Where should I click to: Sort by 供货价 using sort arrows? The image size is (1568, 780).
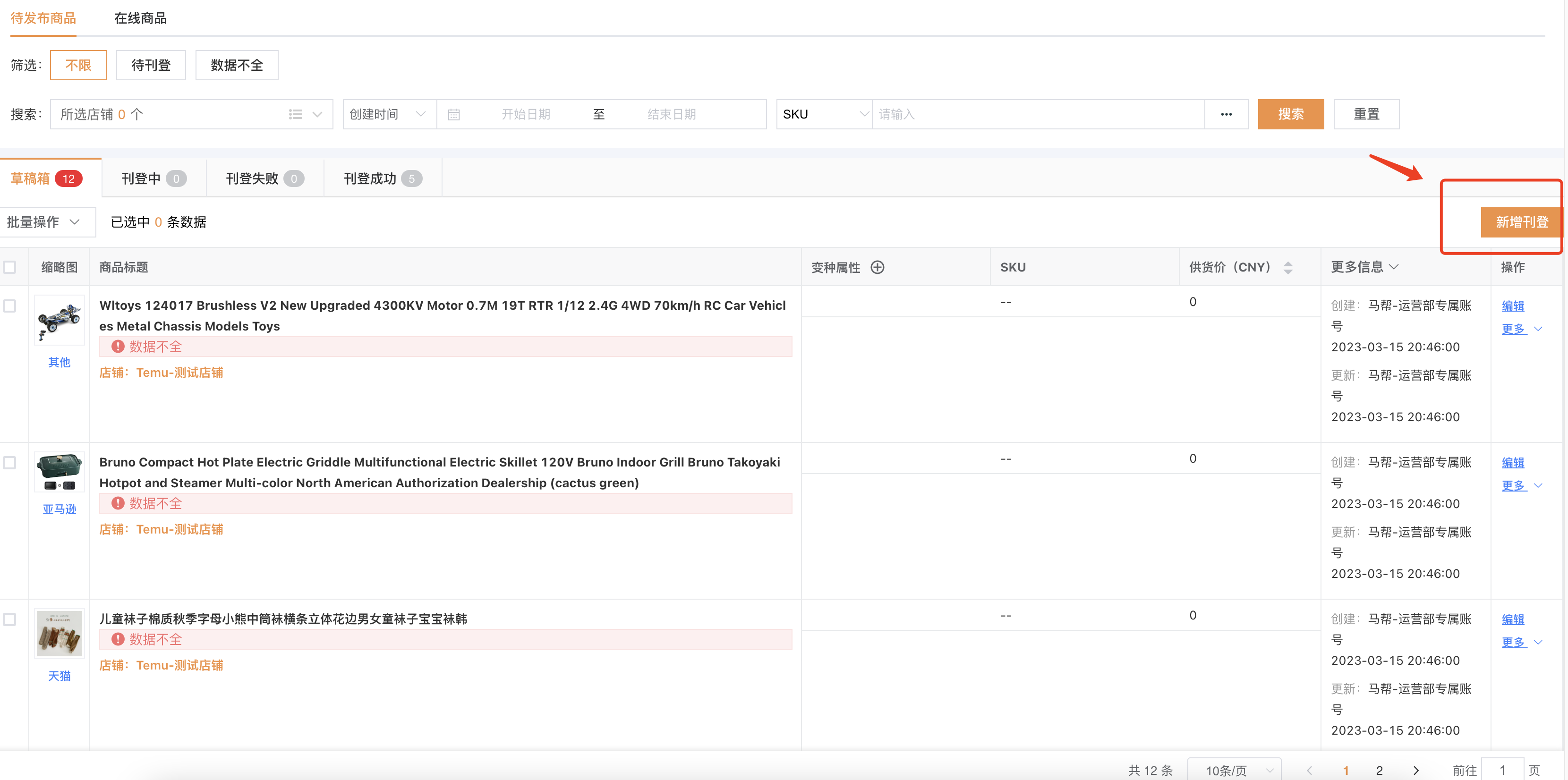tap(1288, 267)
